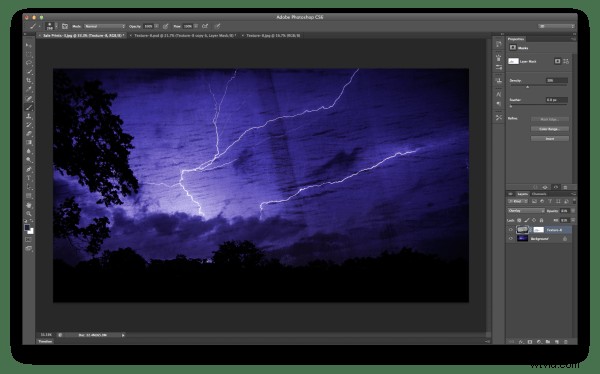The image size is (600, 374).
Task: Lock image pixels with the brush lock icon
Action: 527,220
